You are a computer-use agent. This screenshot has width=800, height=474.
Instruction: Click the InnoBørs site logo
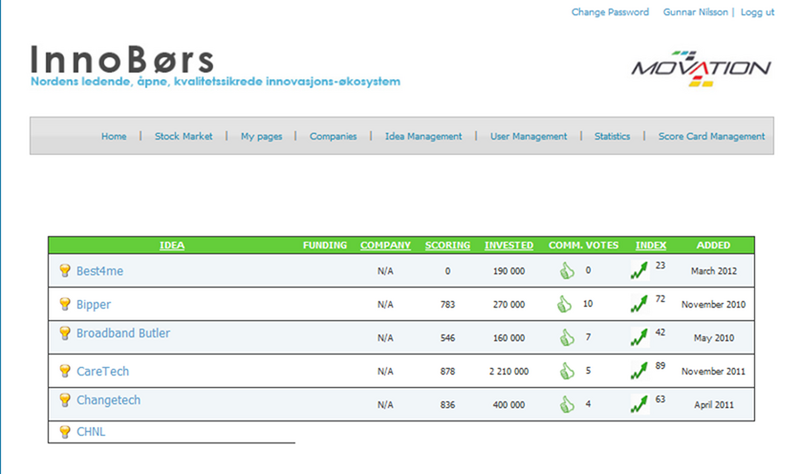pyautogui.click(x=122, y=59)
